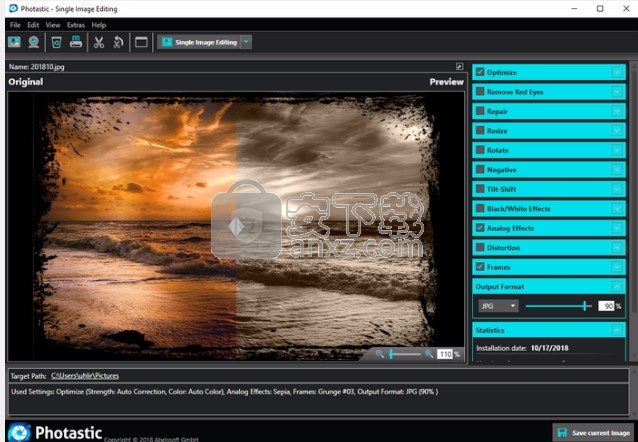
Task: Expand the Negative section arrow
Action: [x=617, y=170]
